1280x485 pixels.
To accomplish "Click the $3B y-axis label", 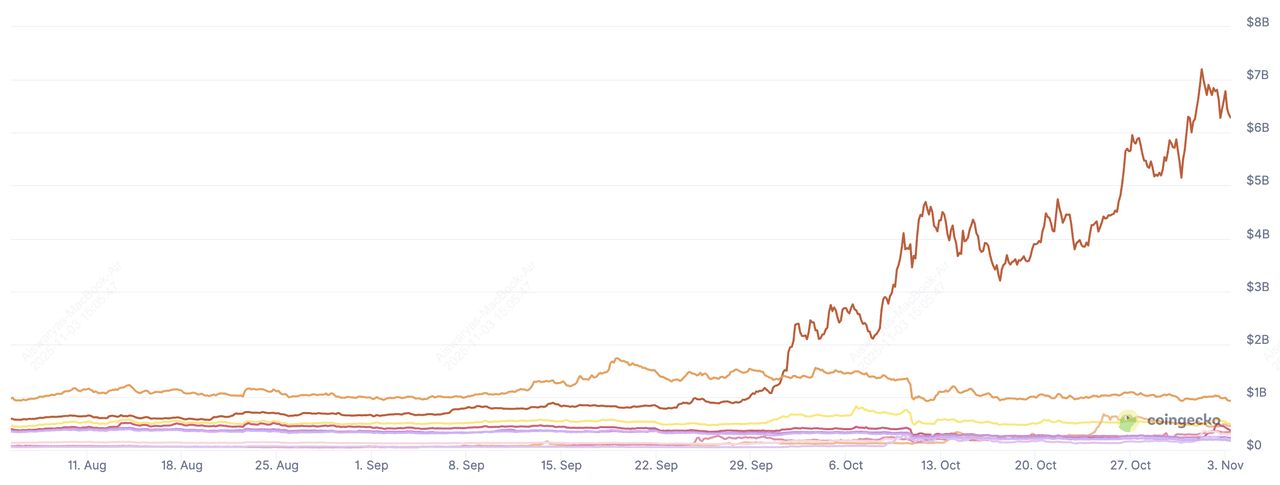I will pyautogui.click(x=1257, y=287).
